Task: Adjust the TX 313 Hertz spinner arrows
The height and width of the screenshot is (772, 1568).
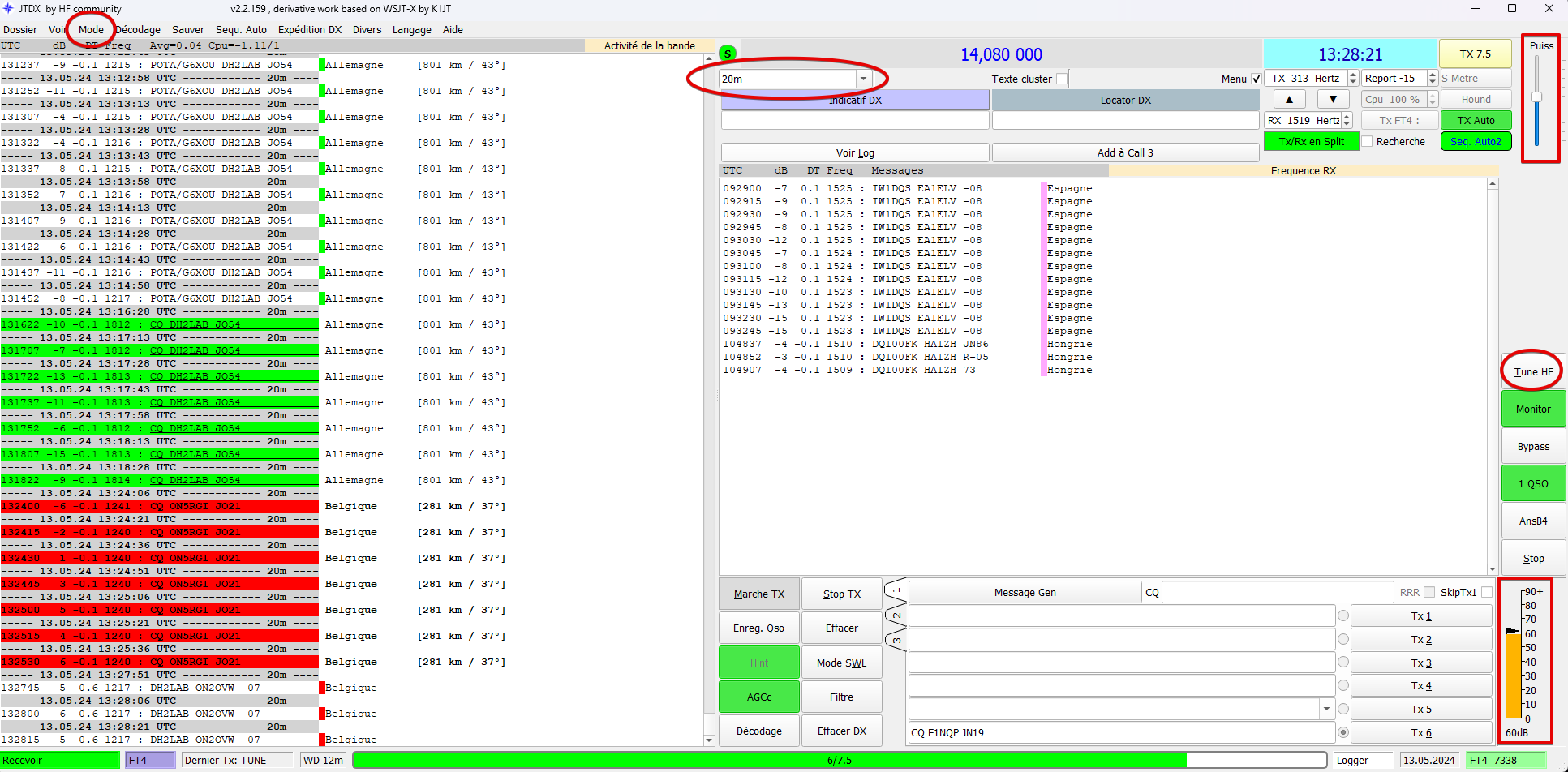Action: click(1352, 78)
